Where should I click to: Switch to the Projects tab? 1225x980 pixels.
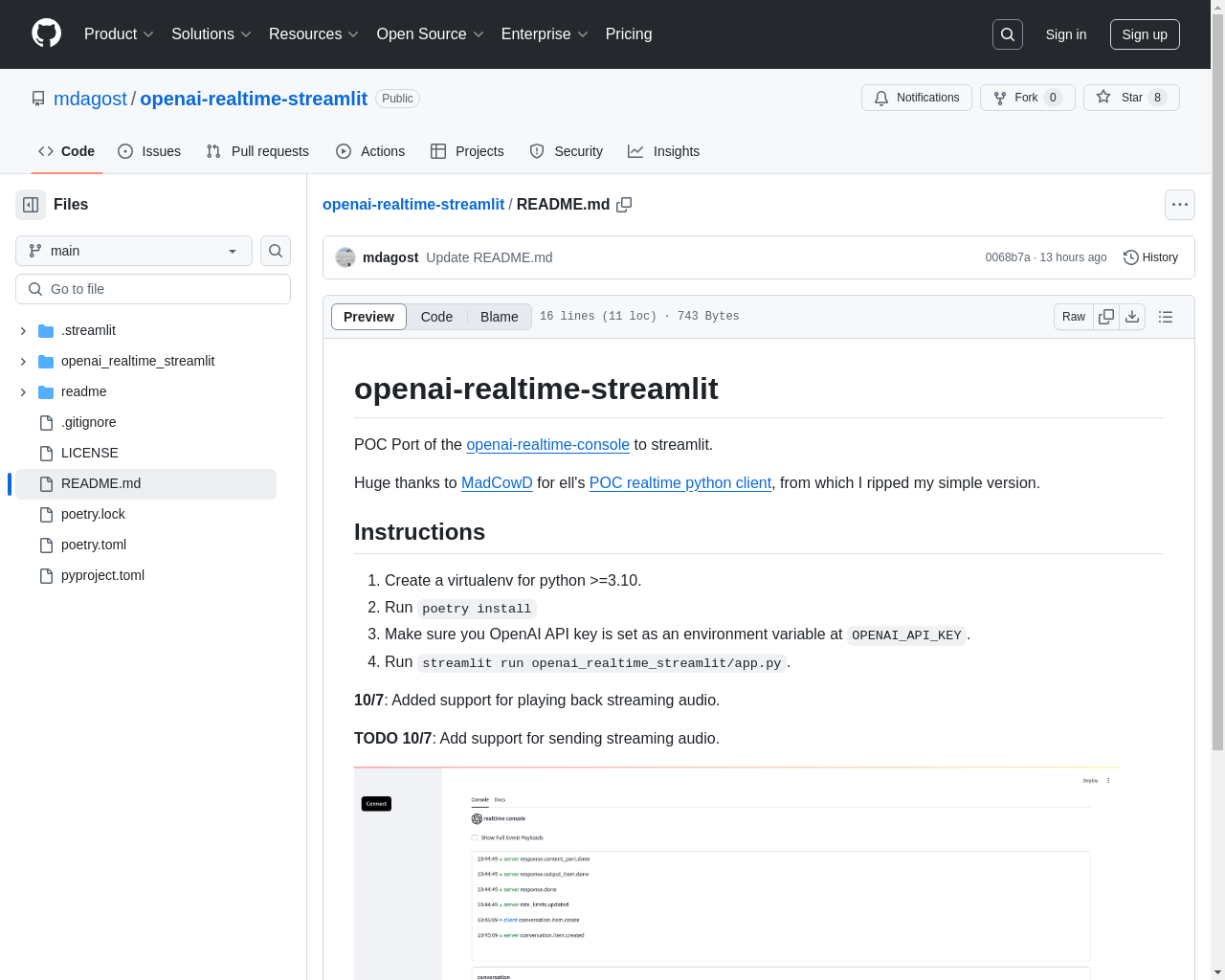tap(467, 151)
